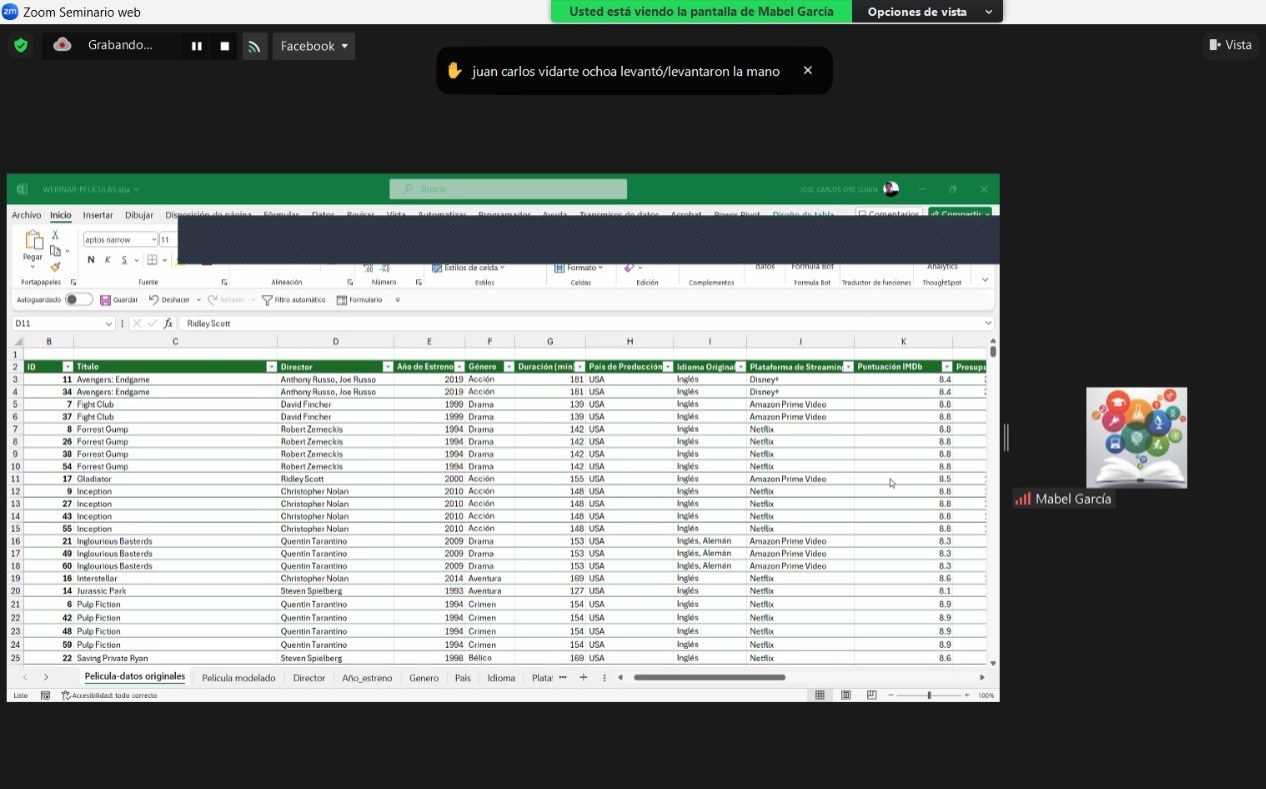
Task: Dismiss the raised hand notification
Action: coord(808,71)
